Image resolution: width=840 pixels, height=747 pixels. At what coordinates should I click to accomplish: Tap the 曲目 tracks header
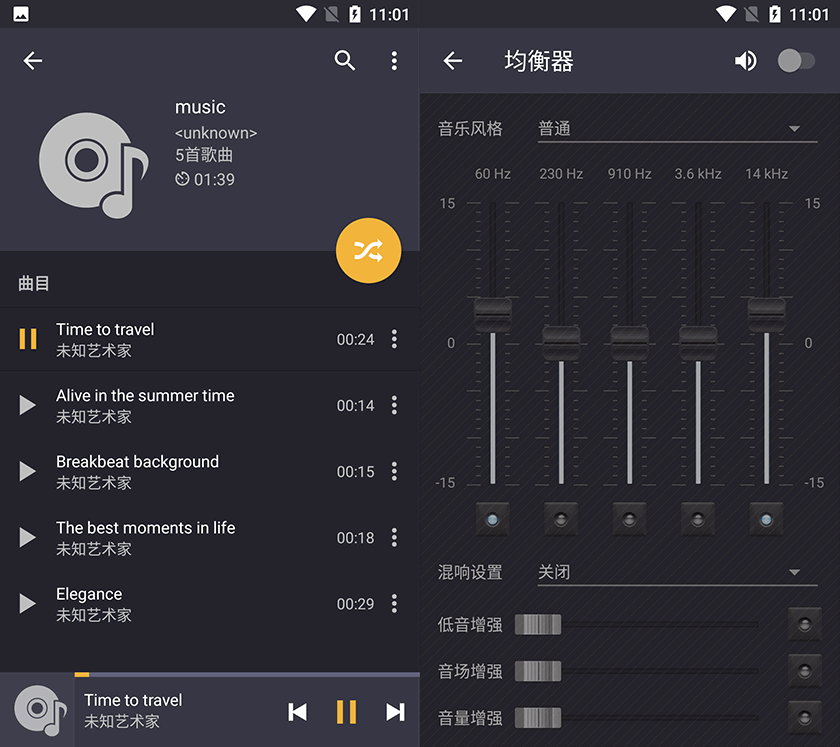[34, 283]
